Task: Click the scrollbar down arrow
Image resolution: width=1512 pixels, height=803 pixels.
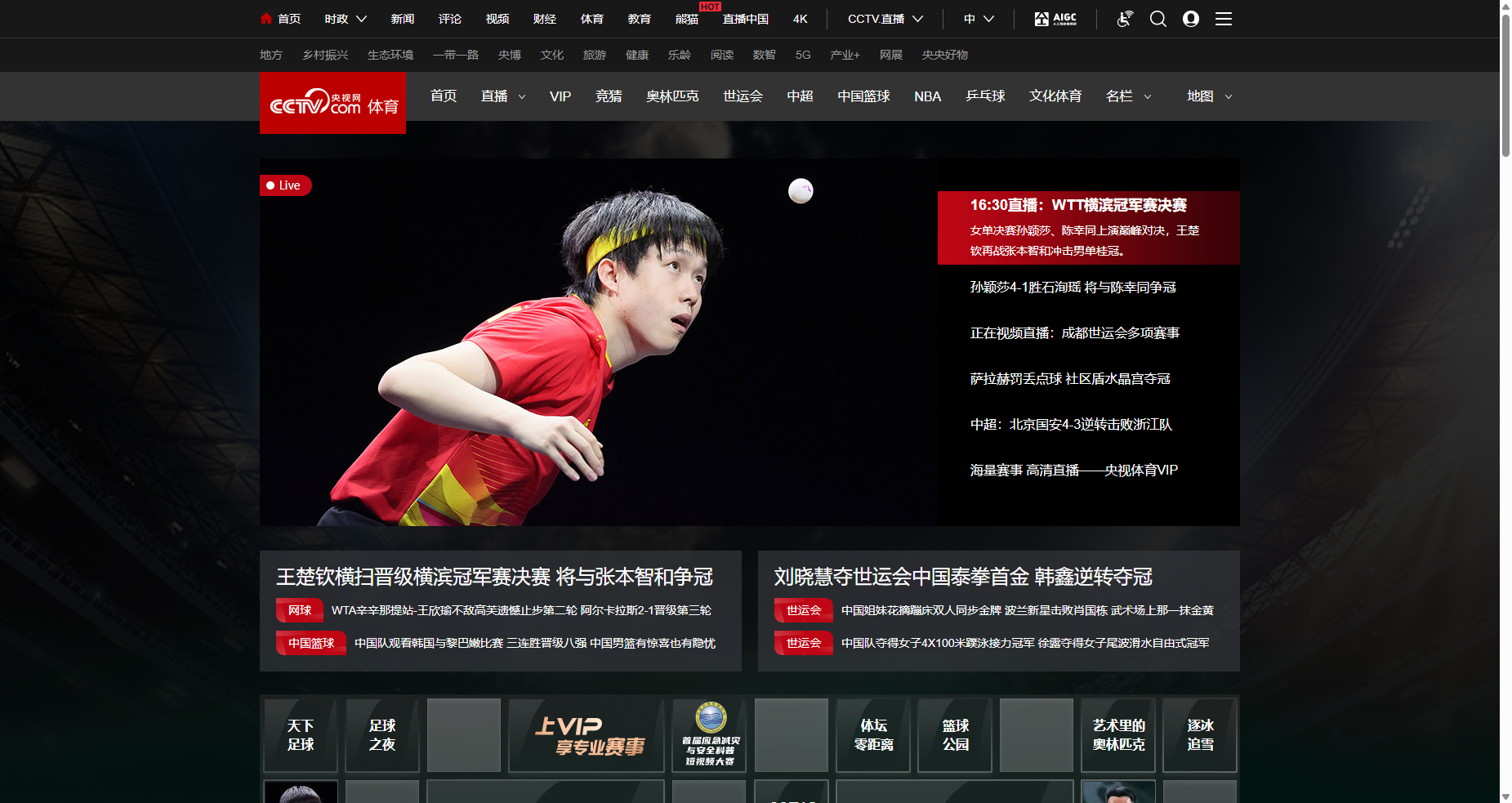Action: pyautogui.click(x=1505, y=796)
